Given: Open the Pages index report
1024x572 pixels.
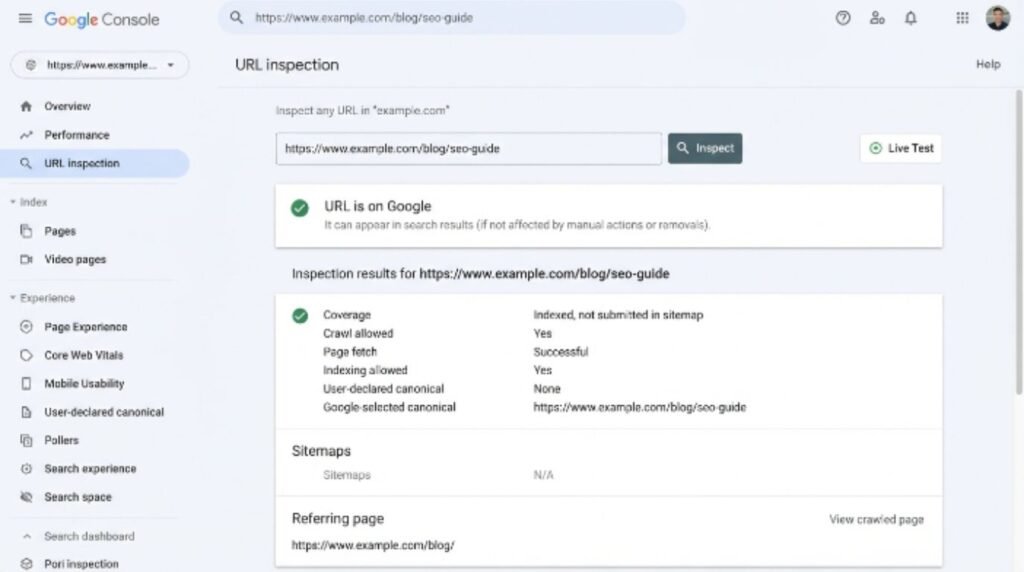Looking at the screenshot, I should (60, 231).
